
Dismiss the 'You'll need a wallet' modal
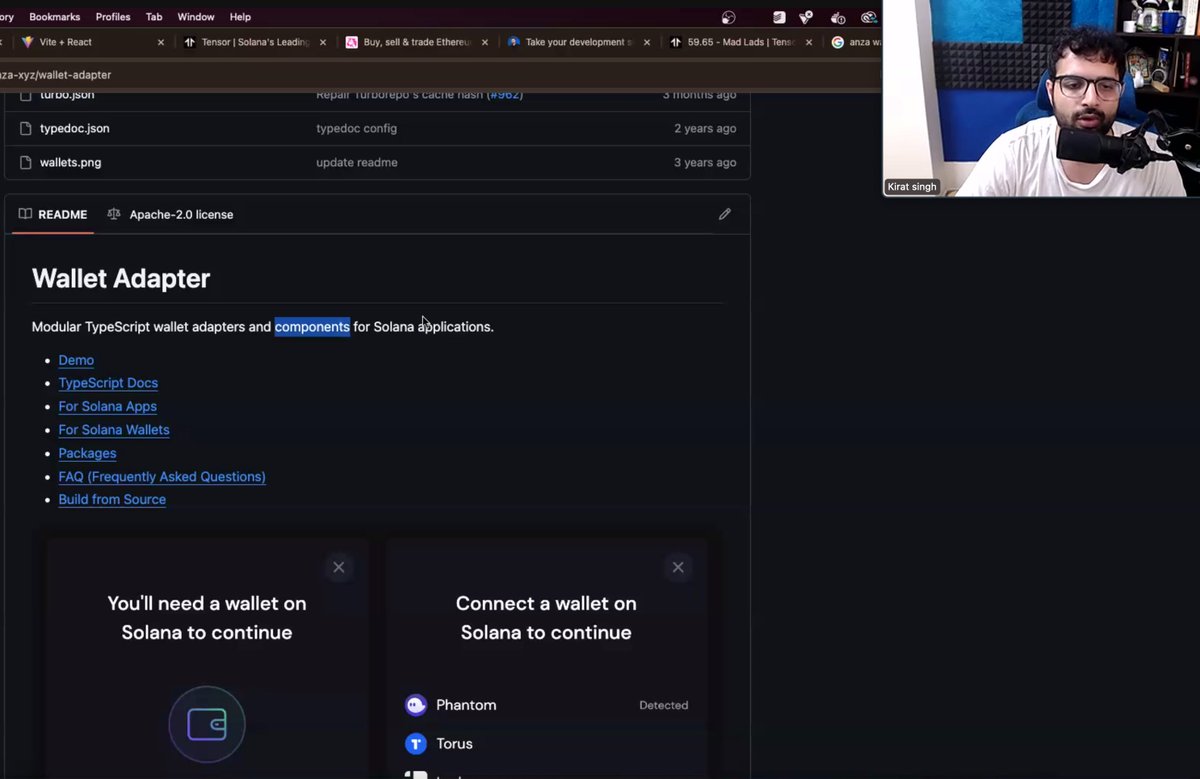[338, 566]
